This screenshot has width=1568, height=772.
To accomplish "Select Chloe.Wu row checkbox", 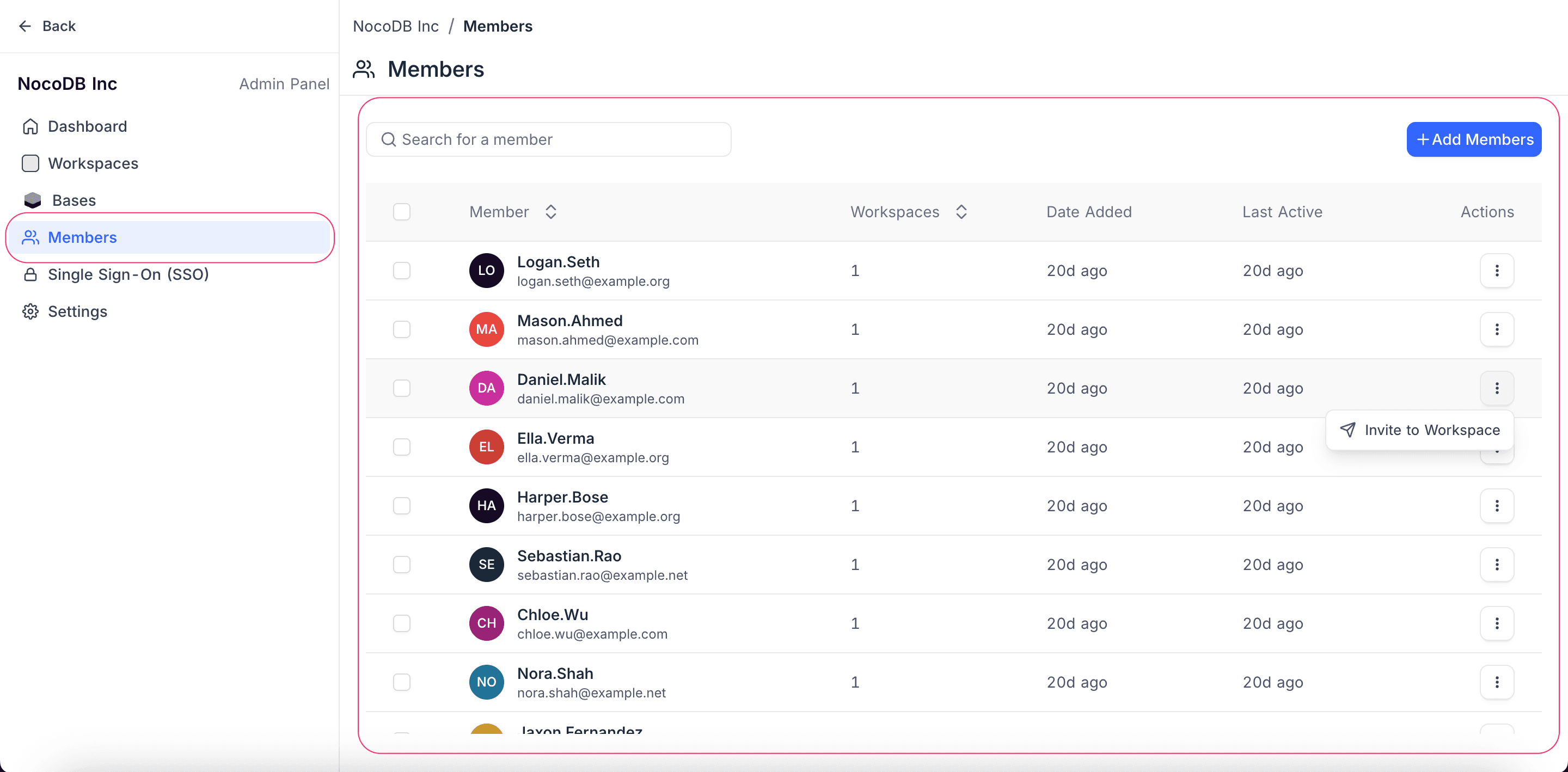I will (402, 623).
